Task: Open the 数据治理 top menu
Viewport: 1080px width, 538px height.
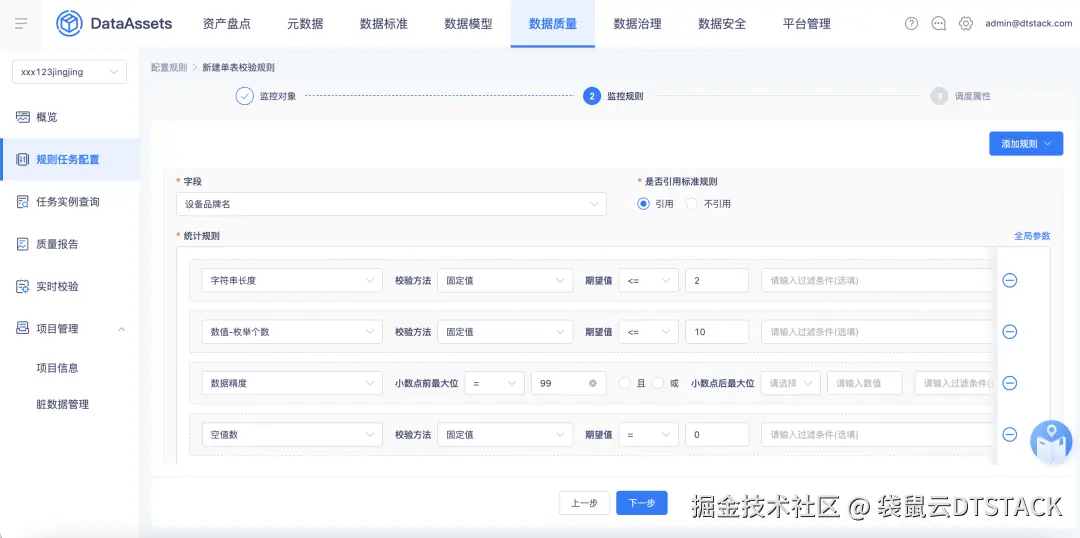Action: tap(638, 23)
